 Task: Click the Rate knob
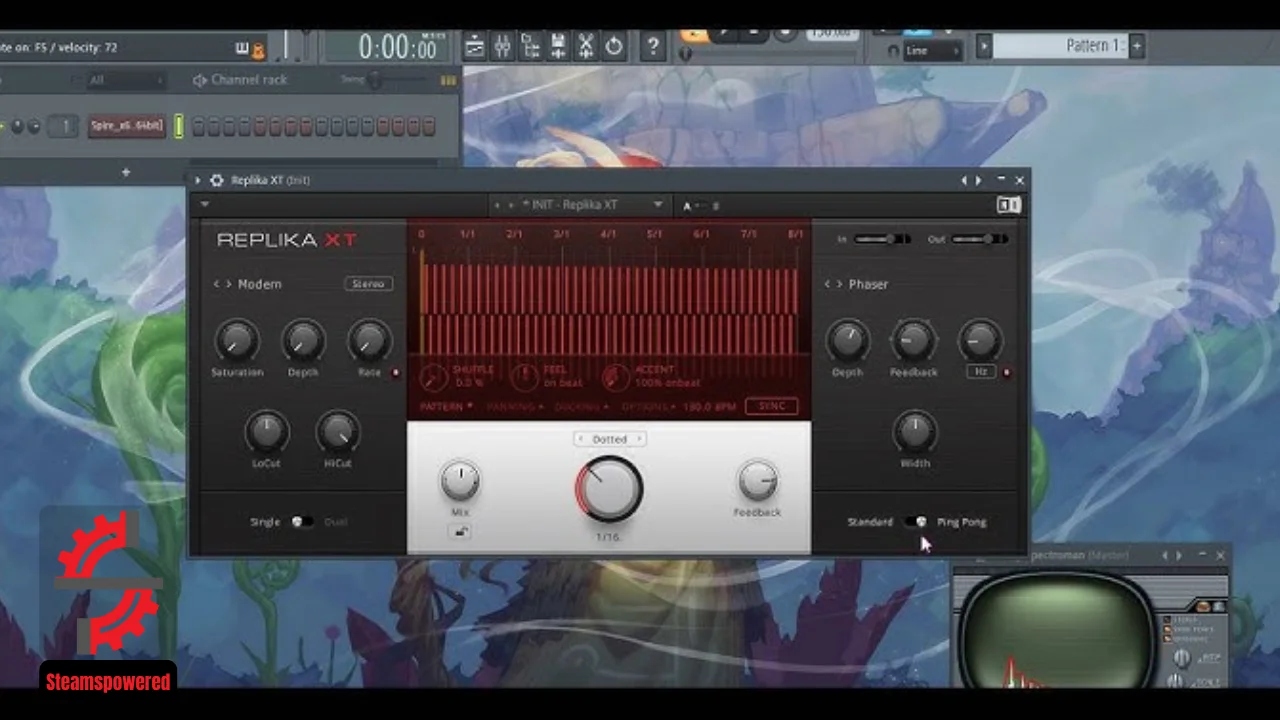pos(369,342)
